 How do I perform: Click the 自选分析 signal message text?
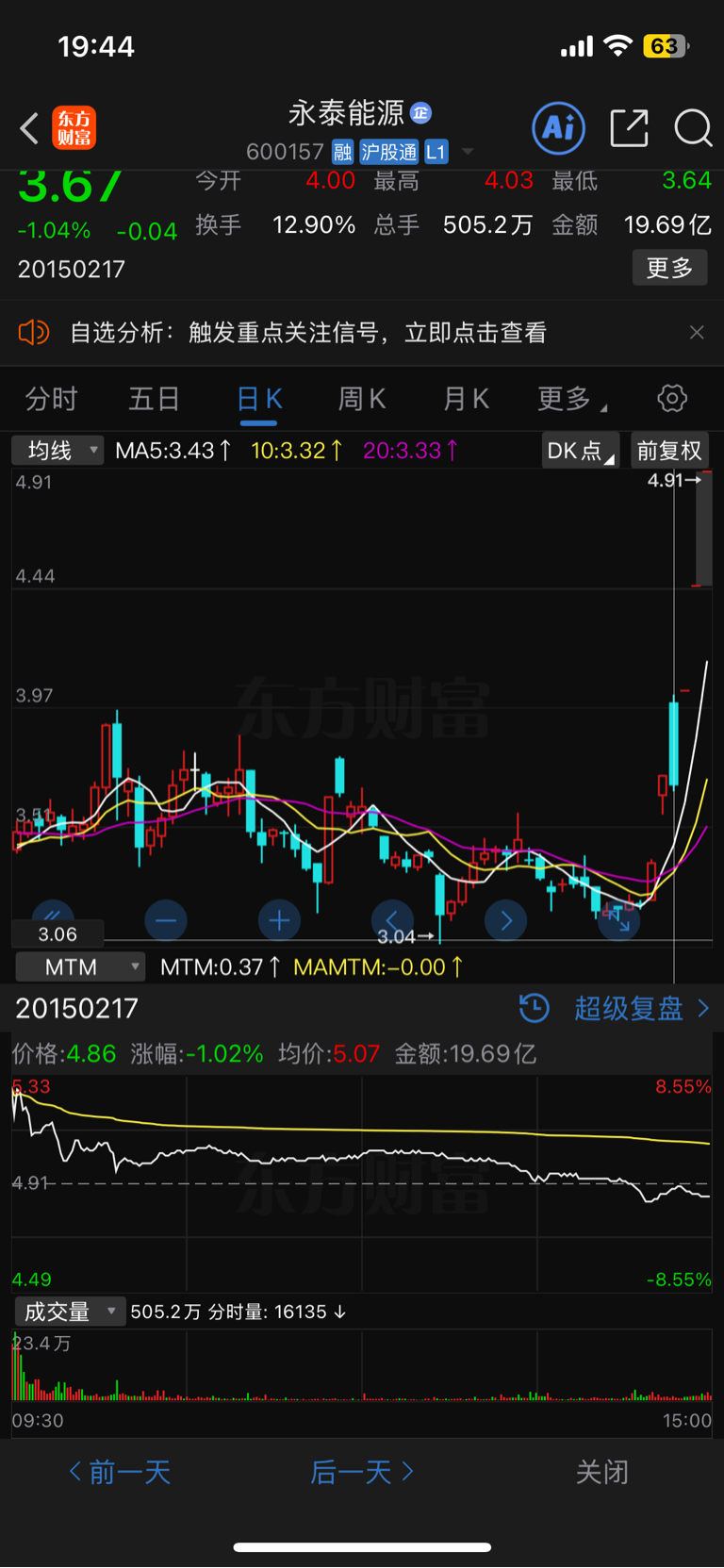pyautogui.click(x=308, y=332)
